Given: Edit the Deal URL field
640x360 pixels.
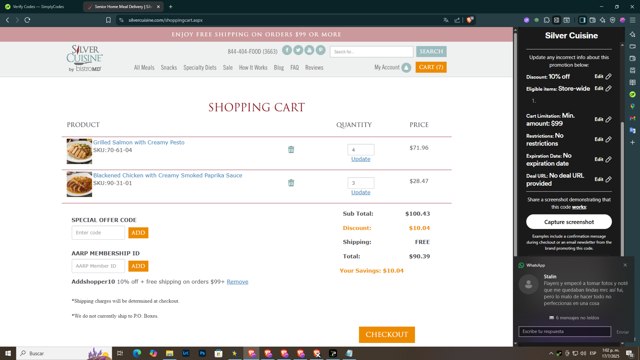Looking at the screenshot, I should point(603,179).
